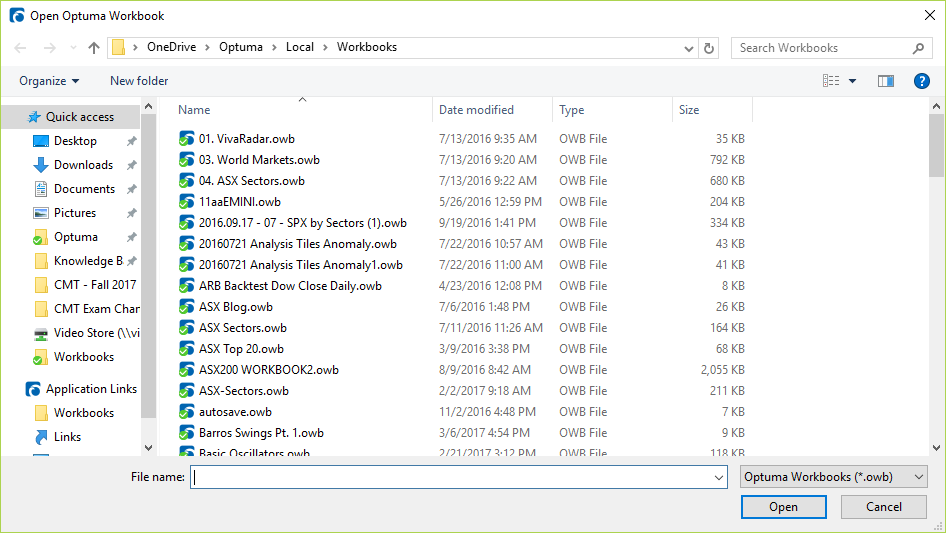Open the Video Store network location

tap(97, 333)
